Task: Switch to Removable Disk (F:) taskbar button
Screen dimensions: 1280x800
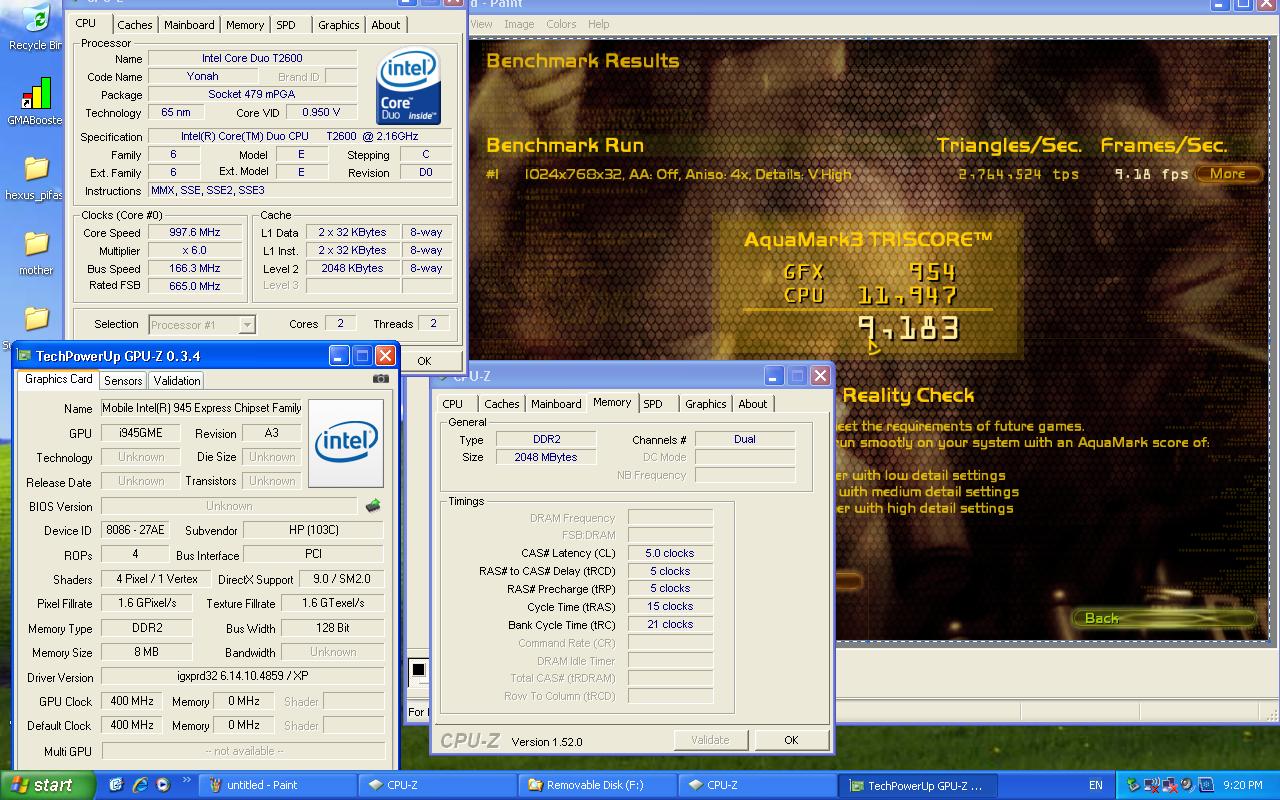Action: tap(597, 785)
